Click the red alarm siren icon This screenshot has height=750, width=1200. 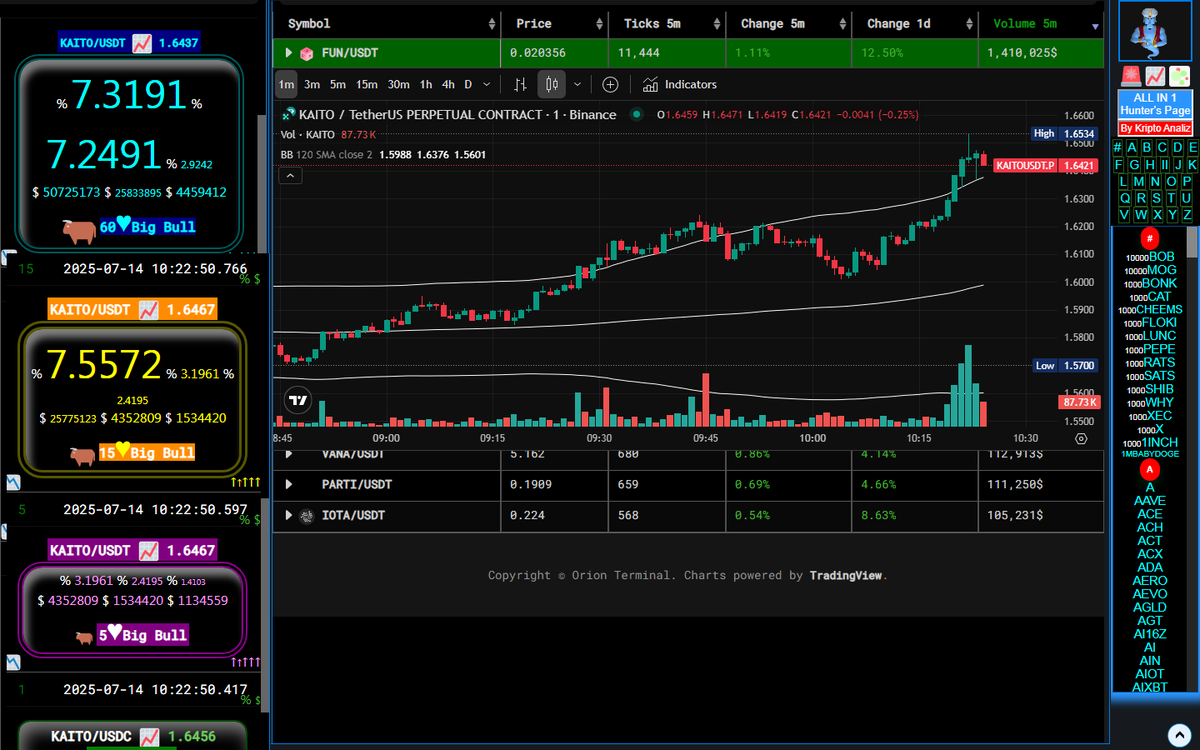[x=1132, y=76]
